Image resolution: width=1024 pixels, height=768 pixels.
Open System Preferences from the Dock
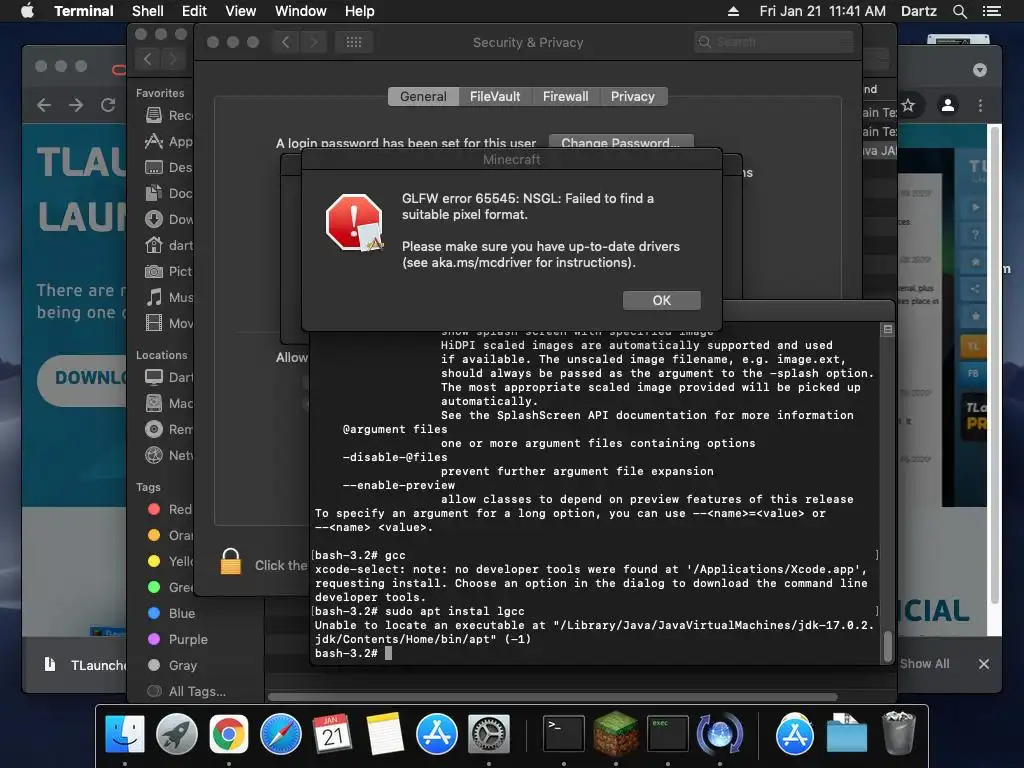click(x=488, y=734)
